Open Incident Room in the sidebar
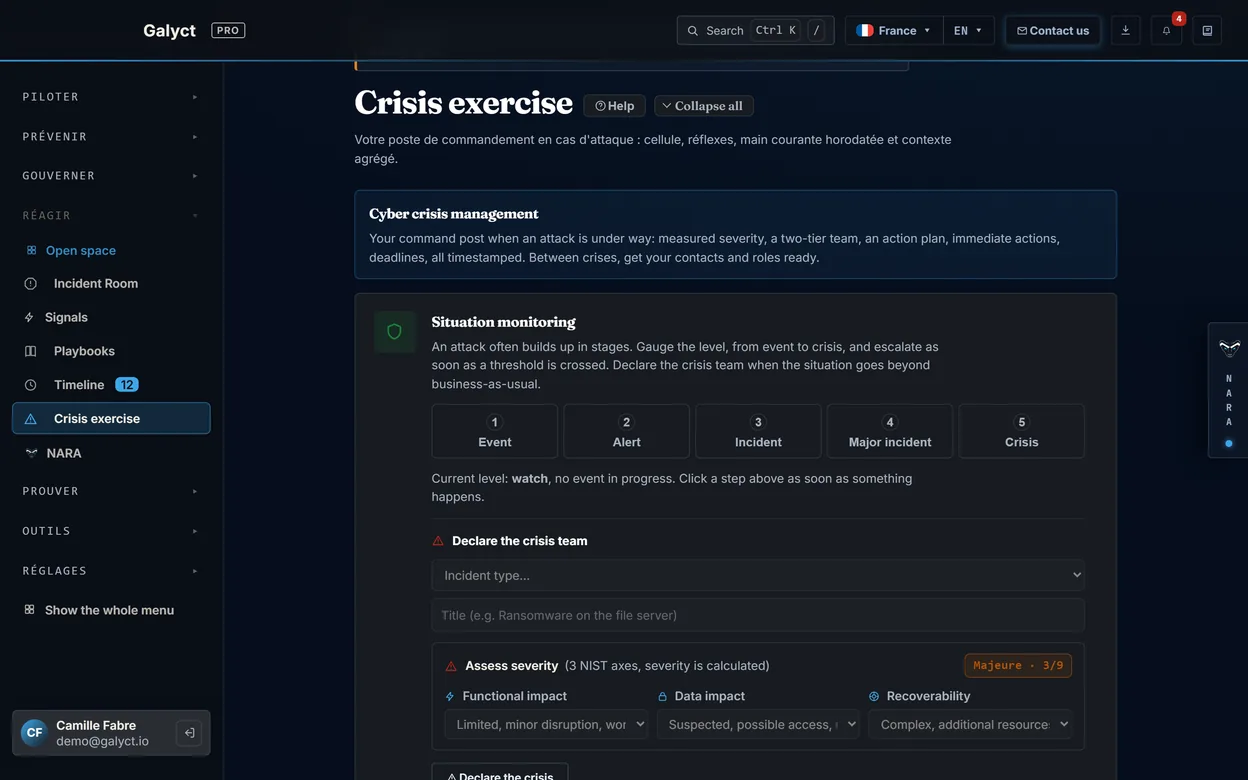The image size is (1248, 780). coord(111,284)
